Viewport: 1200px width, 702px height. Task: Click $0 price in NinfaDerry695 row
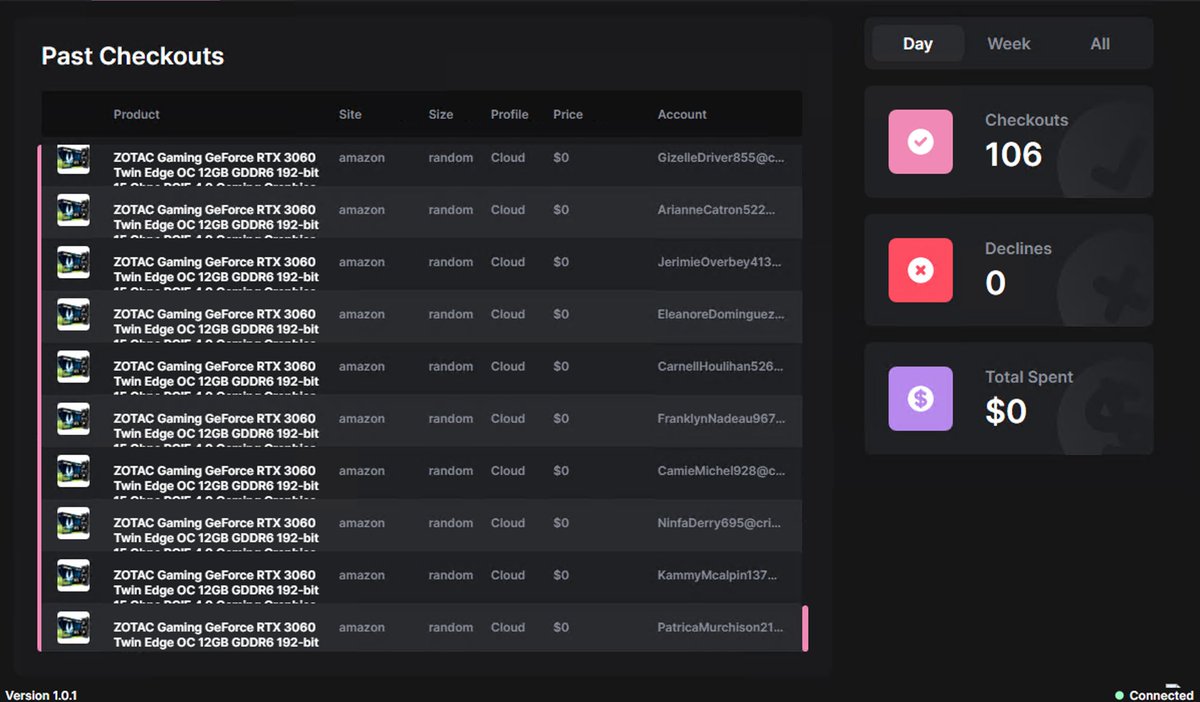coord(561,522)
